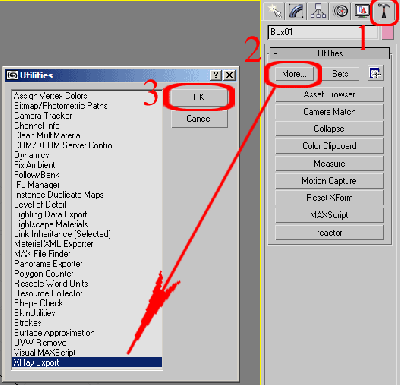Image resolution: width=400 pixels, height=385 pixels.
Task: Select Lightscape Materials entry
Action: [87, 224]
